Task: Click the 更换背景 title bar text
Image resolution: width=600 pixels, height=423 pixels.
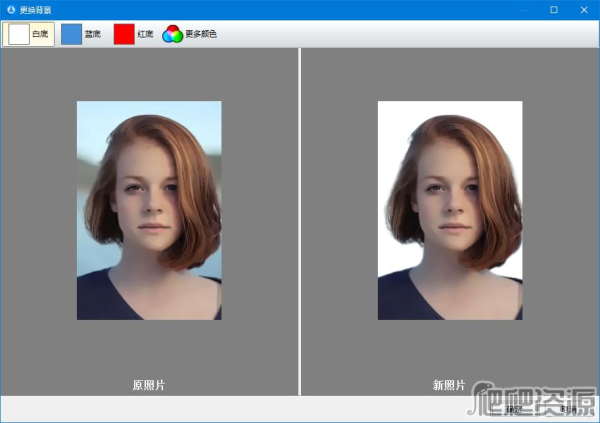Action: (x=36, y=9)
